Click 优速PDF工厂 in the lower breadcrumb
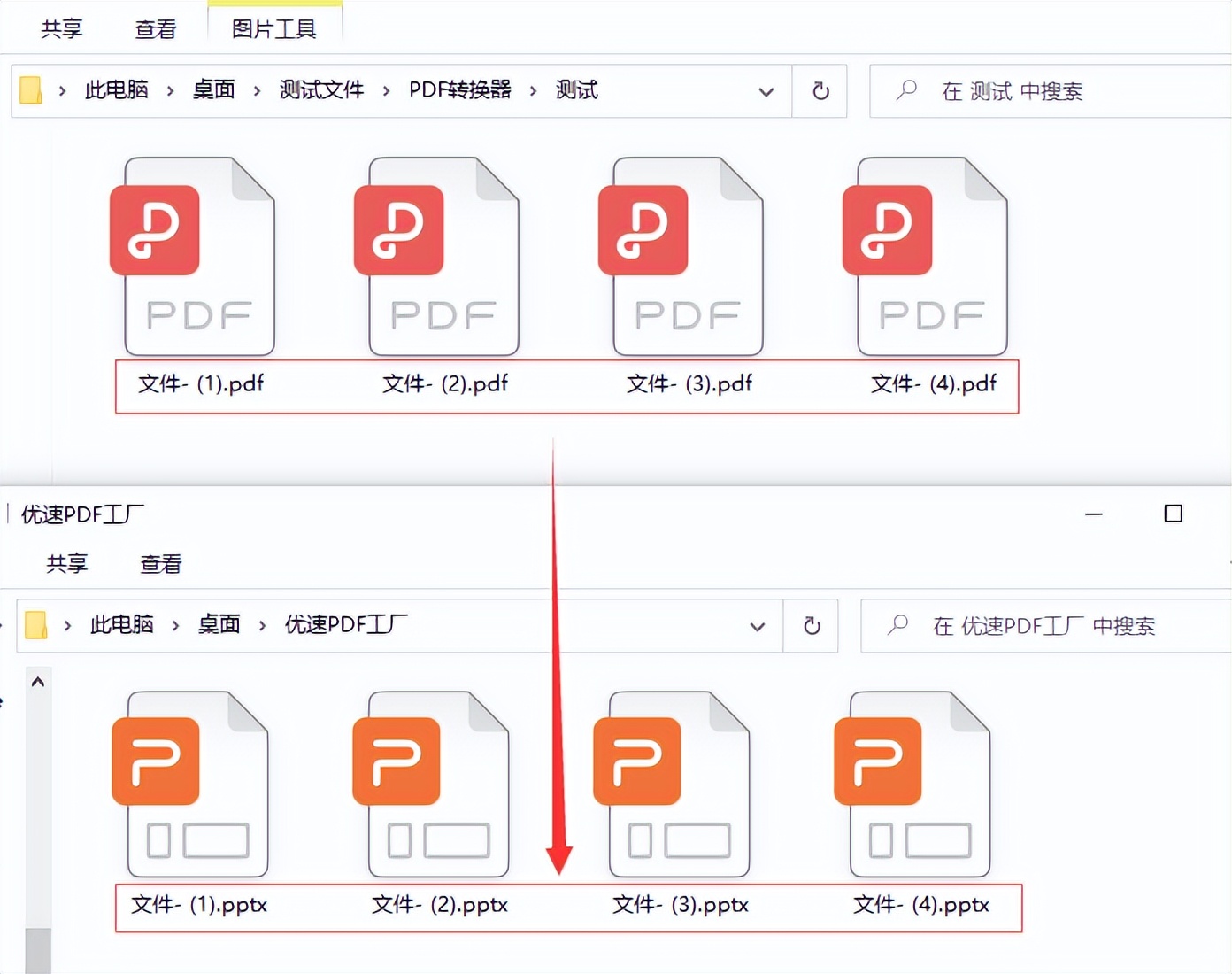 pyautogui.click(x=346, y=624)
